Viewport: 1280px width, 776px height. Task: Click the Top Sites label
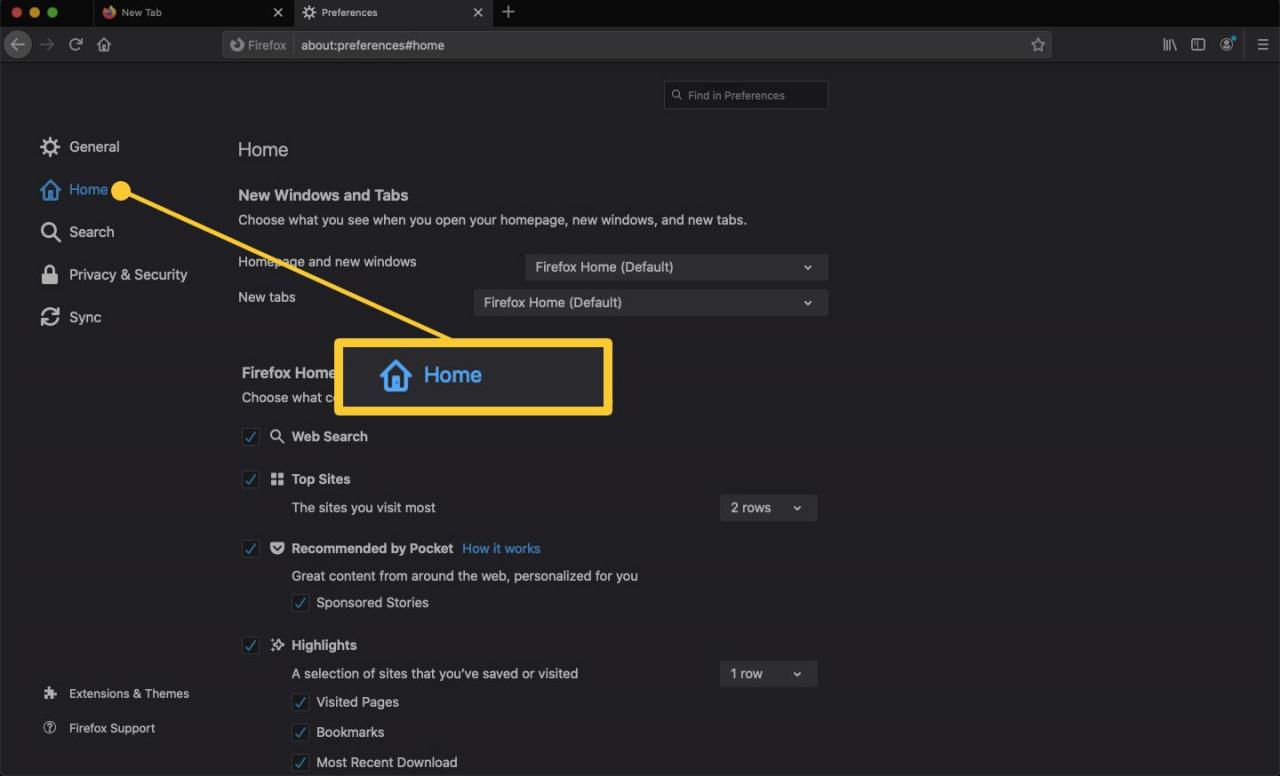click(x=321, y=479)
